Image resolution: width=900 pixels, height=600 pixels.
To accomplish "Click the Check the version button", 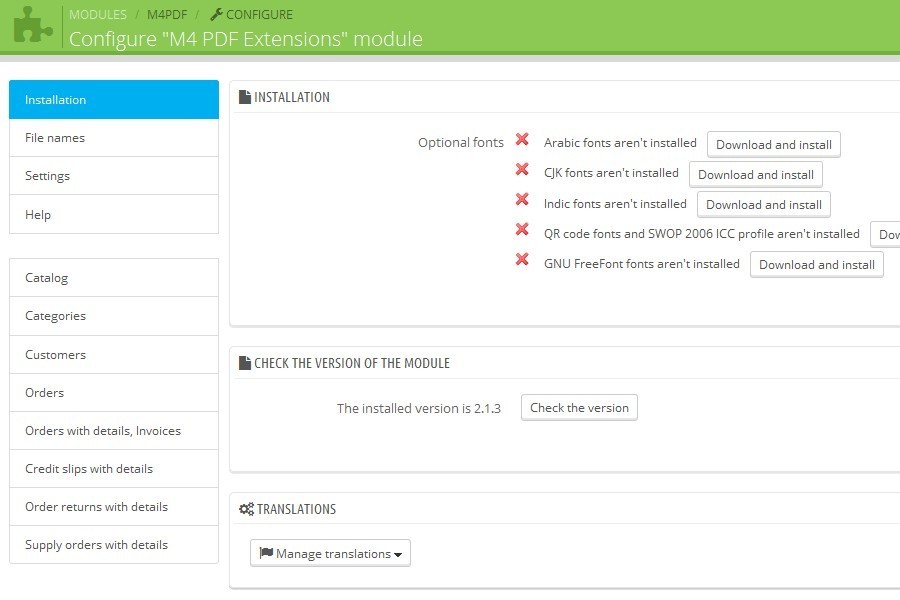I will point(579,408).
